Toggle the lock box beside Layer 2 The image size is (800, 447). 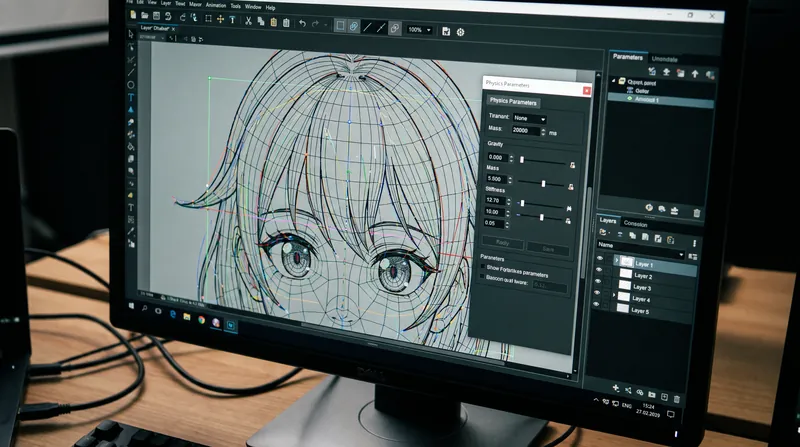[608, 272]
